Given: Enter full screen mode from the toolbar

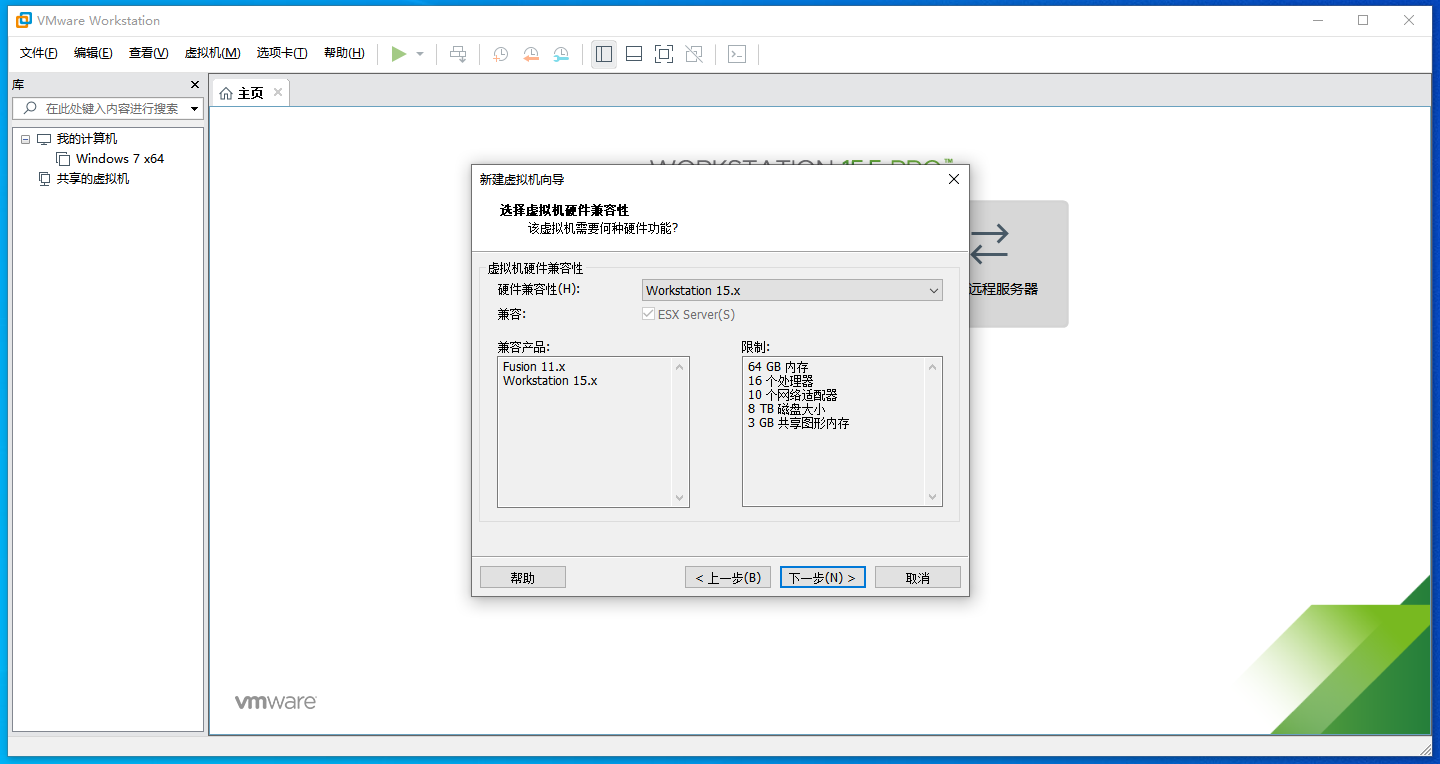Looking at the screenshot, I should tap(664, 54).
